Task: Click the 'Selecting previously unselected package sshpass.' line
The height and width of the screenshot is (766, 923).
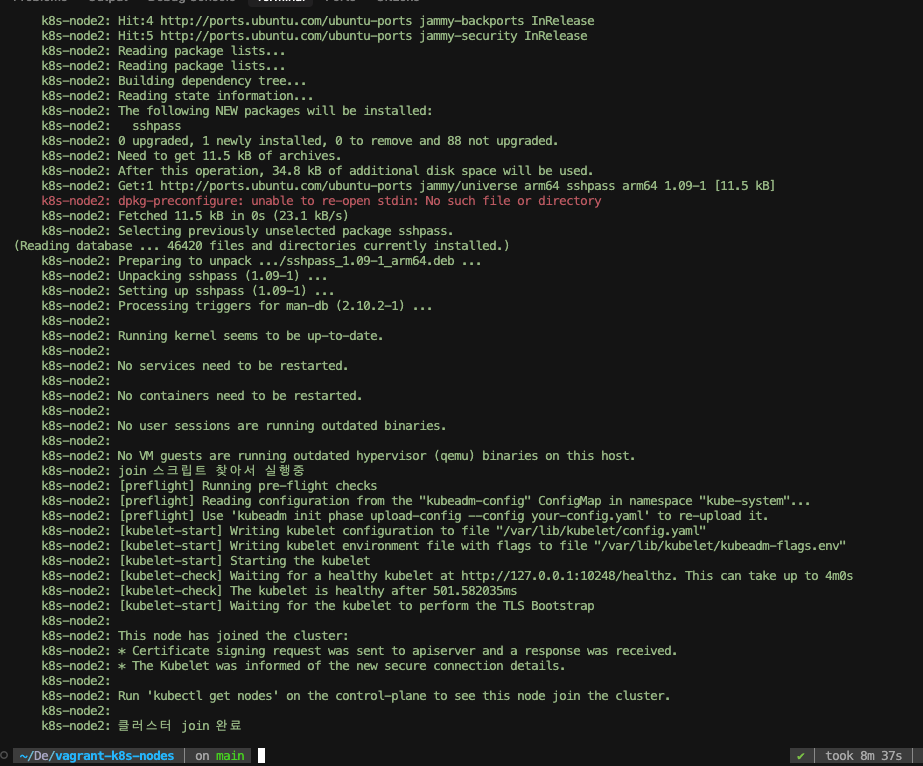Action: pos(247,231)
